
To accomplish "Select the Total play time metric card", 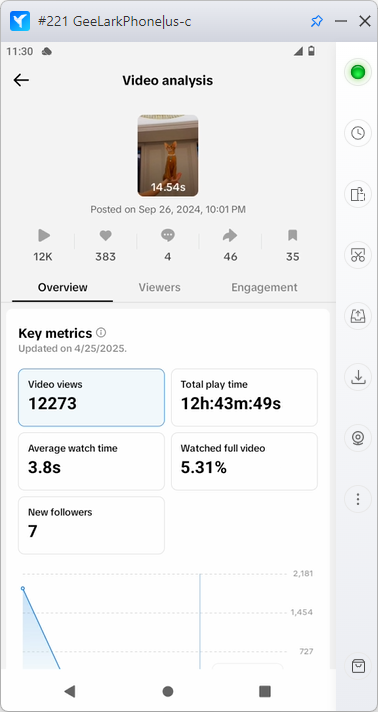I will 244,397.
